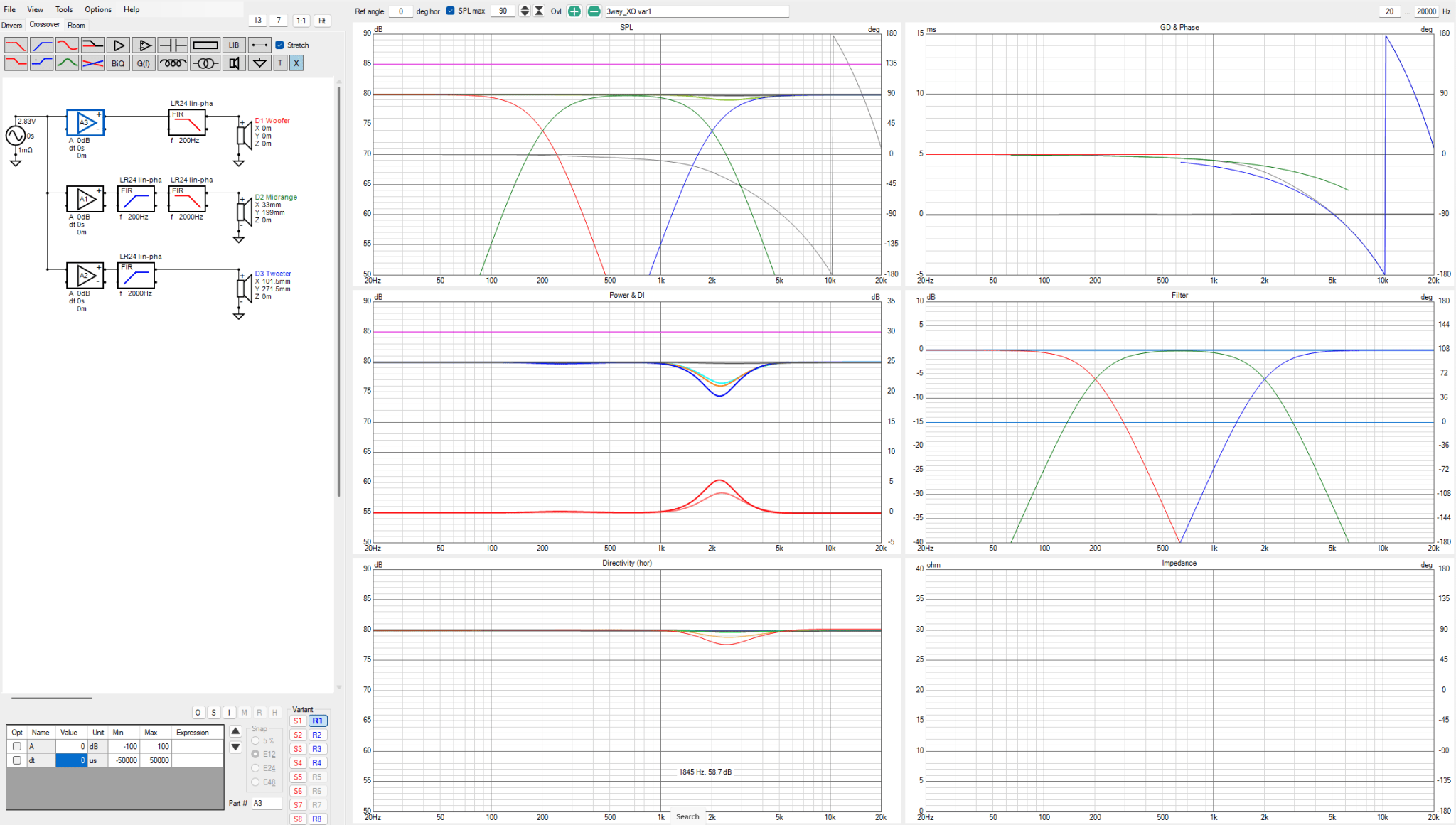1456x825 pixels.
Task: Insert a G(f) transfer function block
Action: (144, 63)
